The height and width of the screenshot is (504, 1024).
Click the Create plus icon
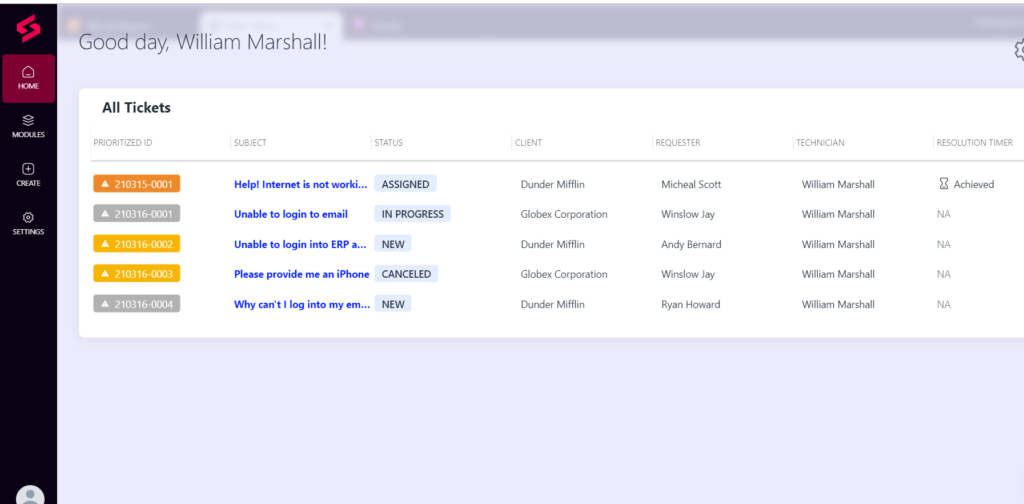tap(28, 169)
